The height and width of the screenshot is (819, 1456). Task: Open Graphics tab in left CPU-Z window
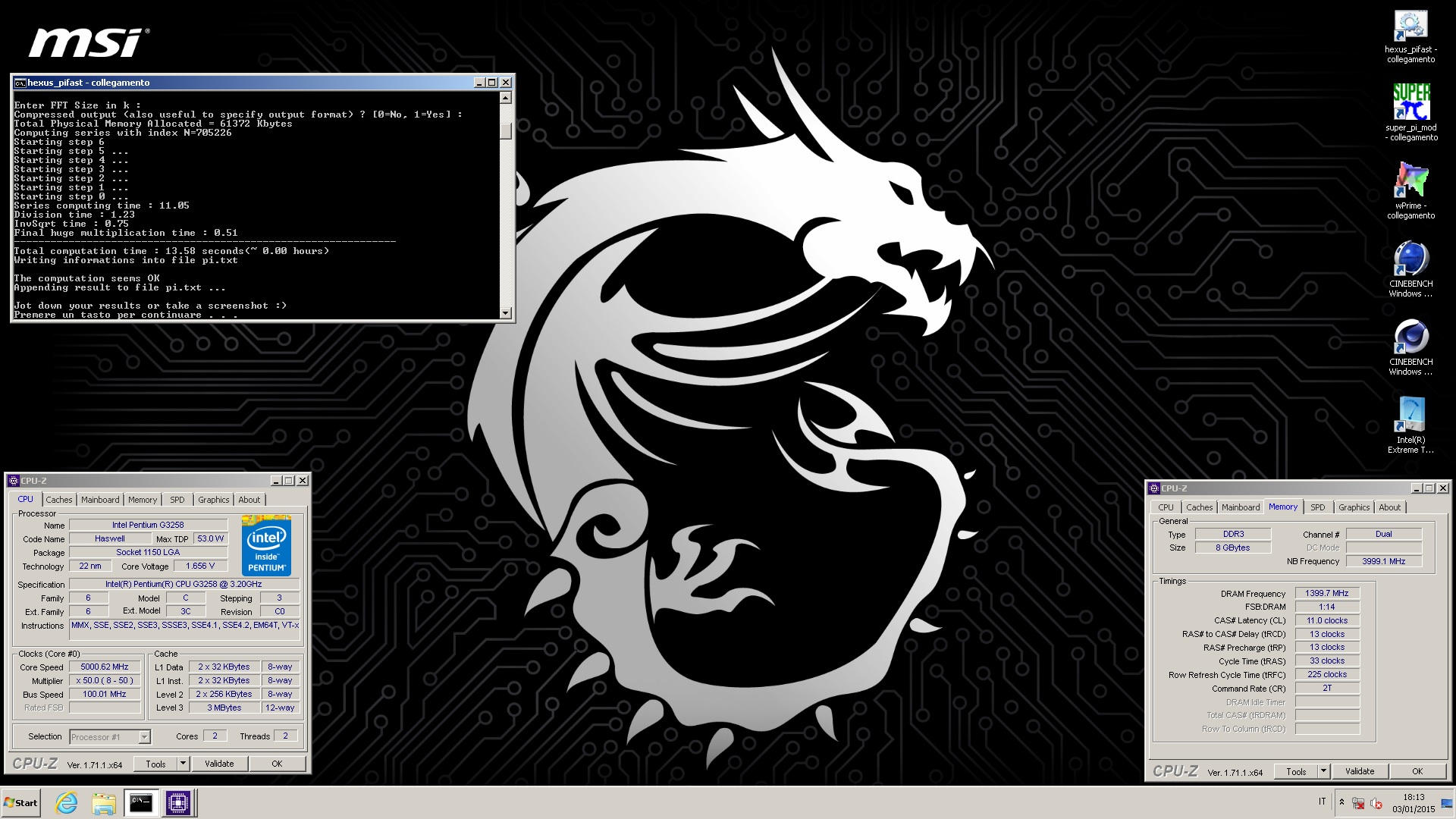pos(213,500)
